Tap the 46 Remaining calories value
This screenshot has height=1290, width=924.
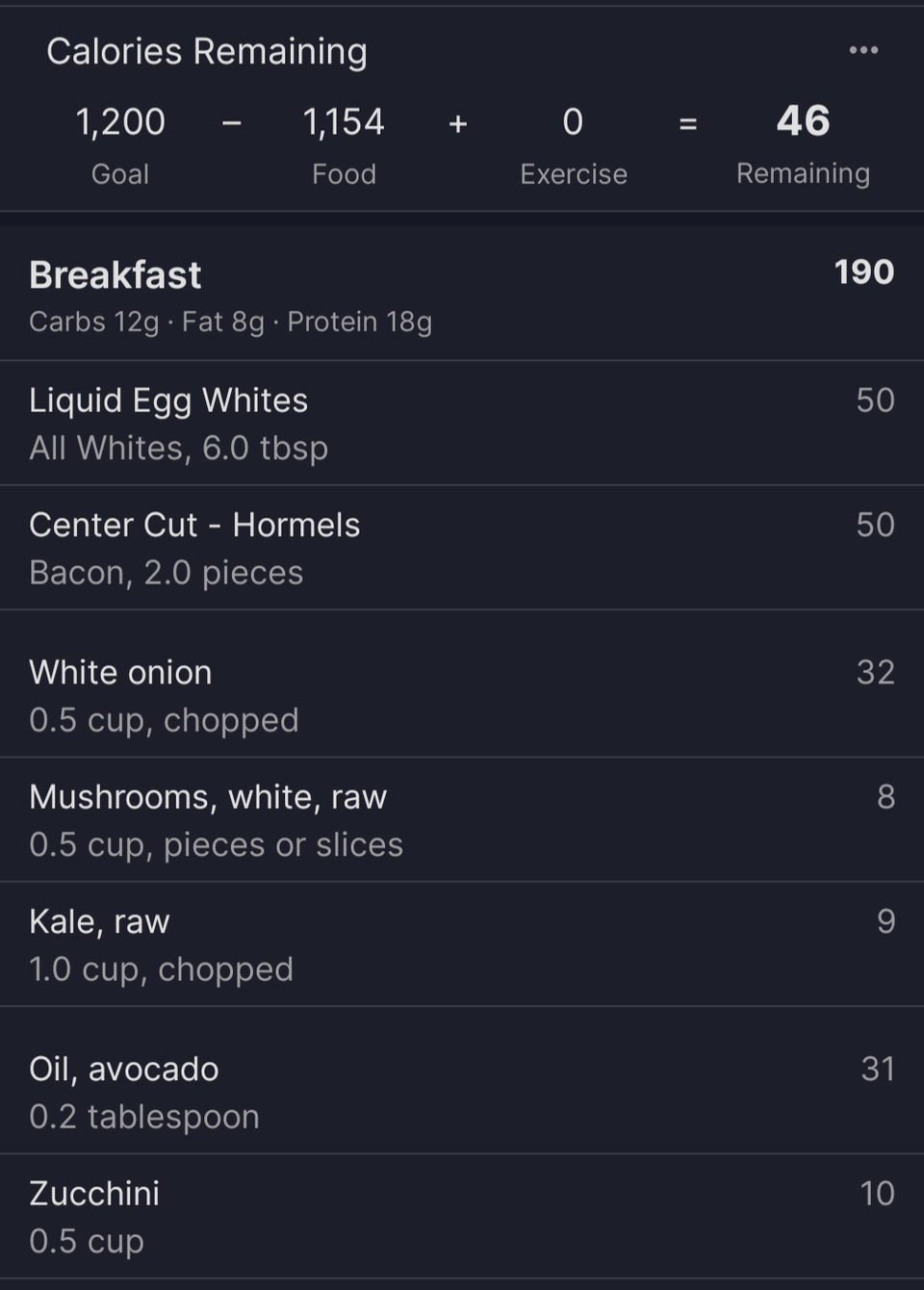[x=803, y=121]
